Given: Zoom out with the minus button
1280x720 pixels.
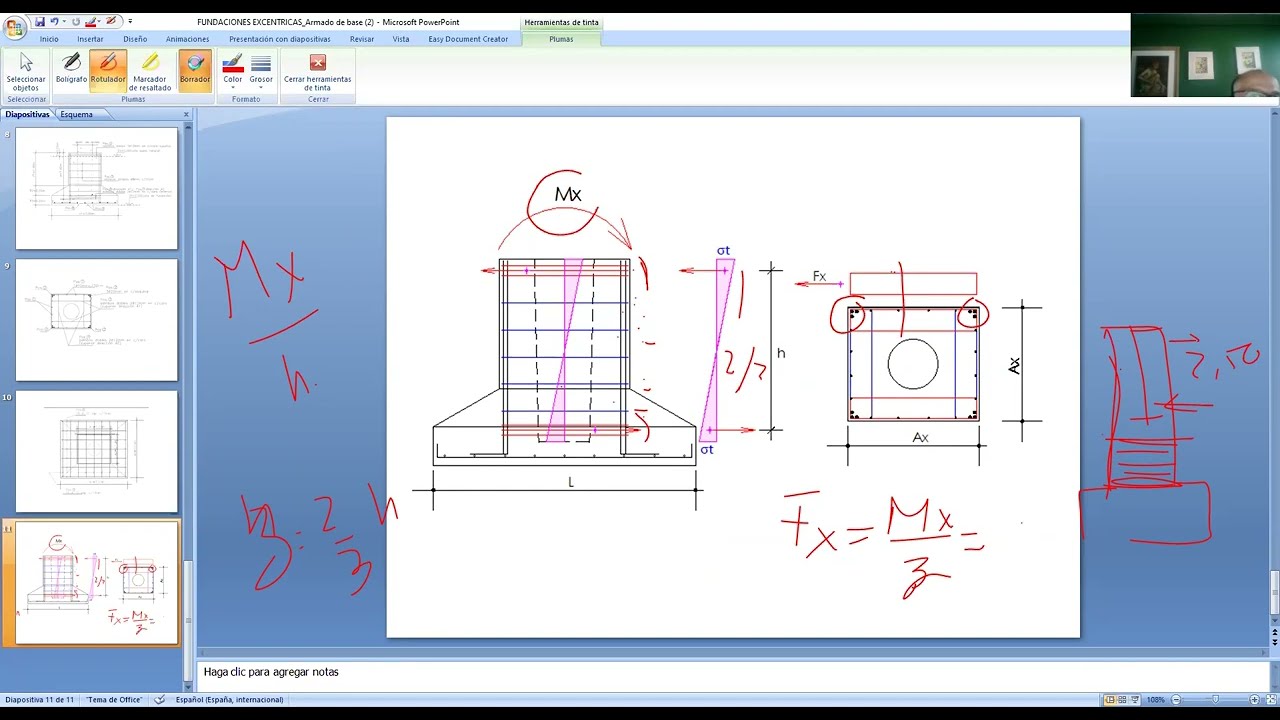Looking at the screenshot, I should [x=1176, y=700].
